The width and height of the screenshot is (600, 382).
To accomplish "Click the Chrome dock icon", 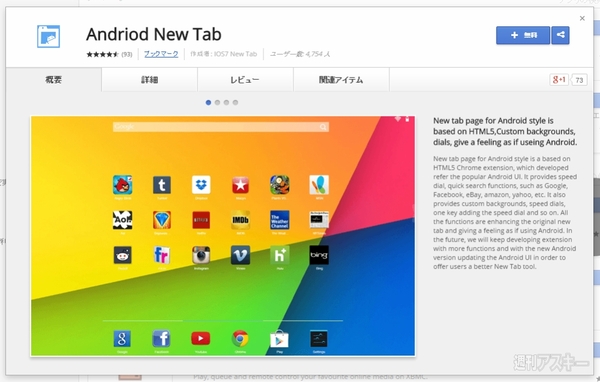I will point(240,339).
